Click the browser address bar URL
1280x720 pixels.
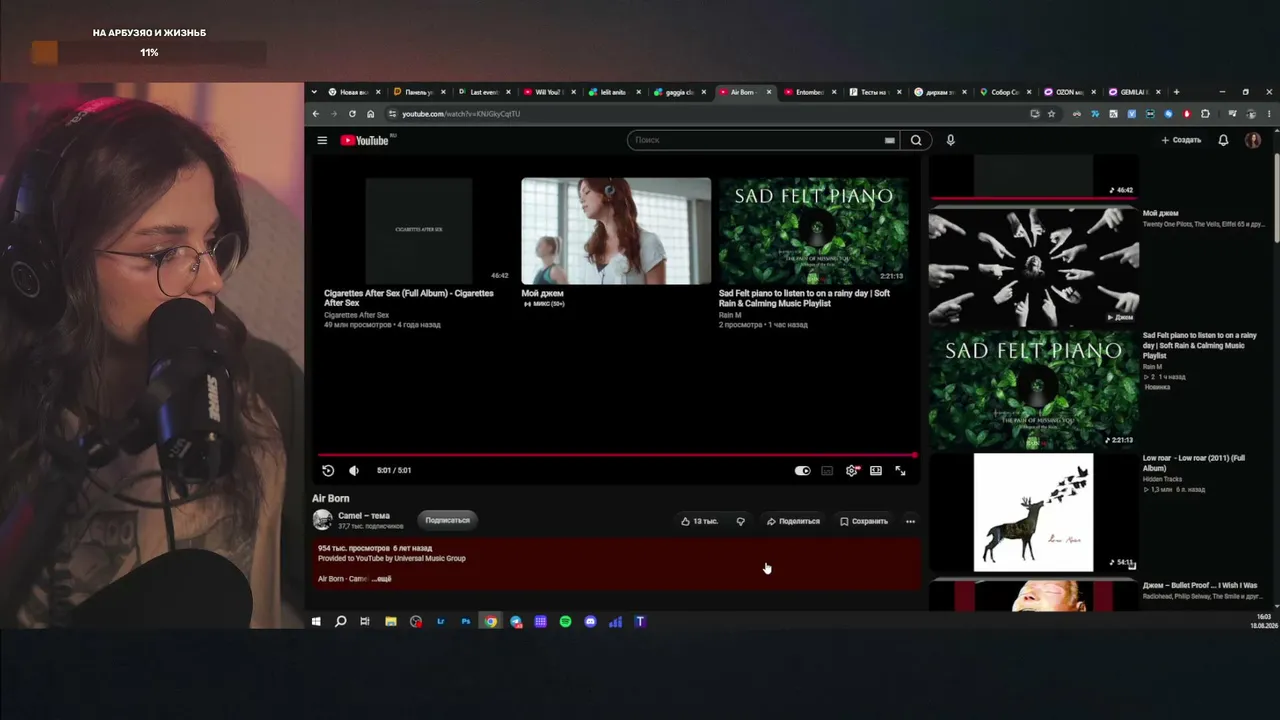point(461,114)
